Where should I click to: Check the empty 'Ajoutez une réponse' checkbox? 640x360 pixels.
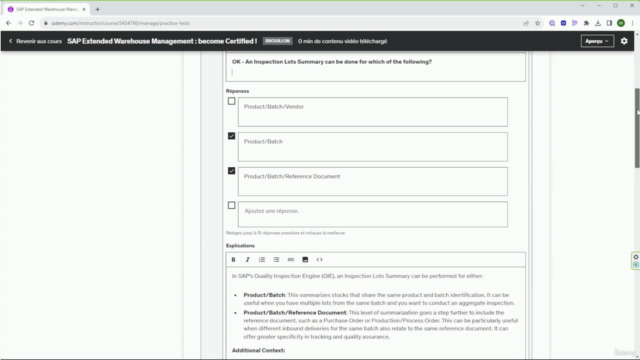tap(231, 205)
